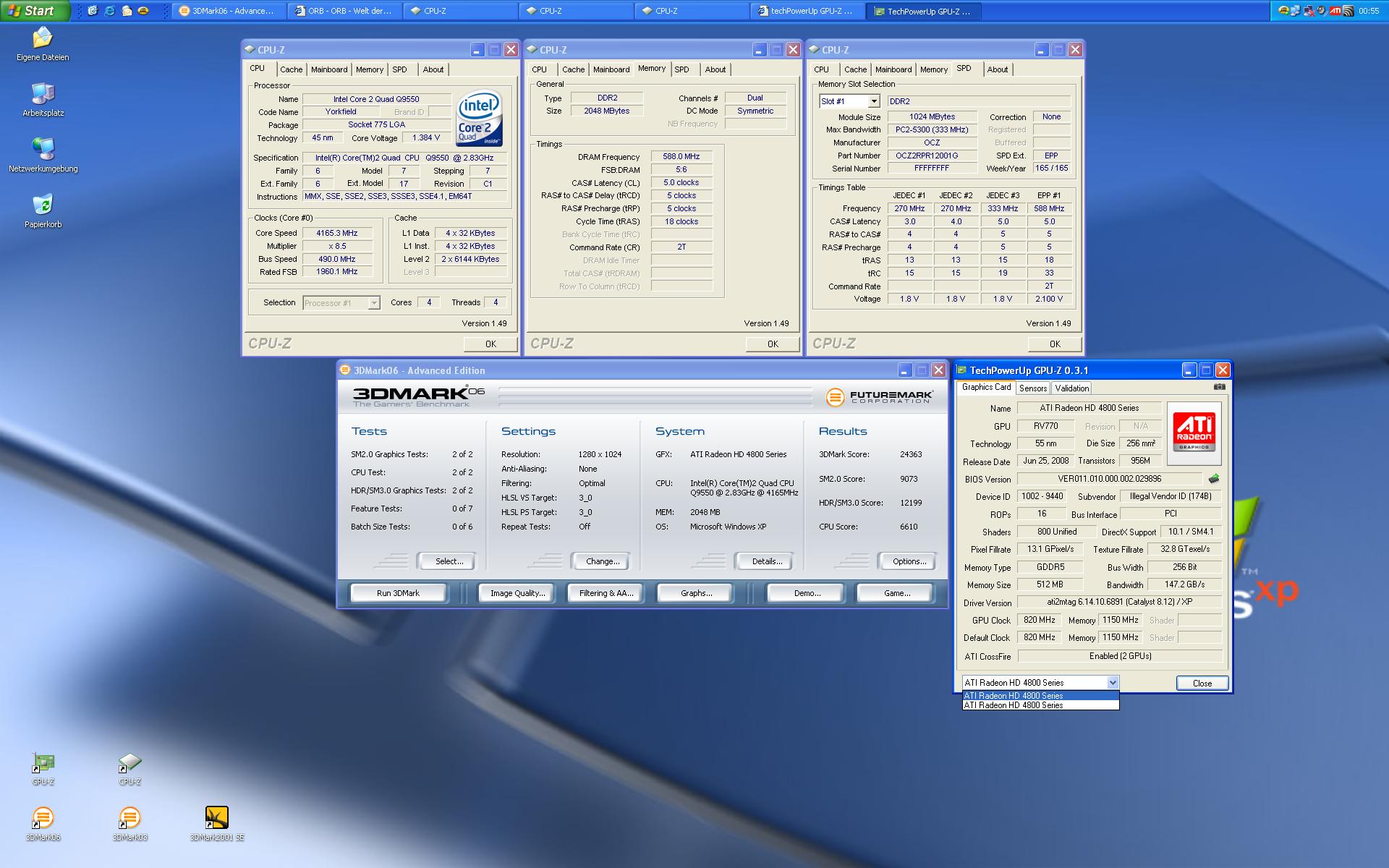Select the 3DMark06 desktop shortcut
The height and width of the screenshot is (868, 1389).
43,824
